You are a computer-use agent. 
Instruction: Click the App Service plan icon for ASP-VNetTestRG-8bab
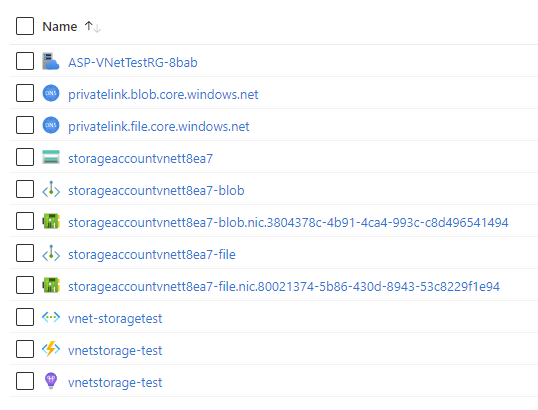click(51, 61)
